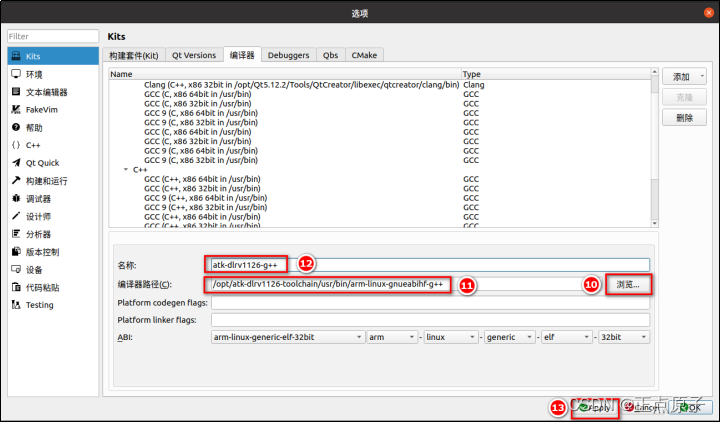Open the Testing flask icon
This screenshot has width=721, height=423.
(17, 305)
